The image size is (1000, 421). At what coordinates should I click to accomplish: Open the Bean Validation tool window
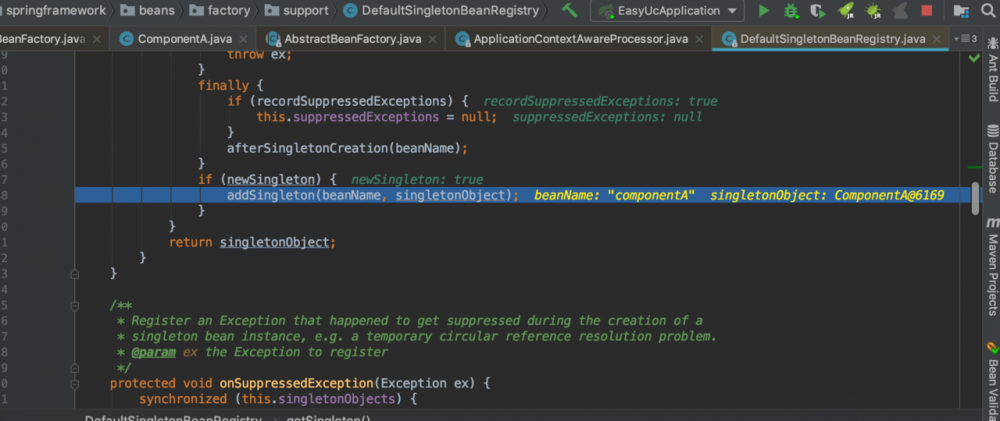(992, 381)
